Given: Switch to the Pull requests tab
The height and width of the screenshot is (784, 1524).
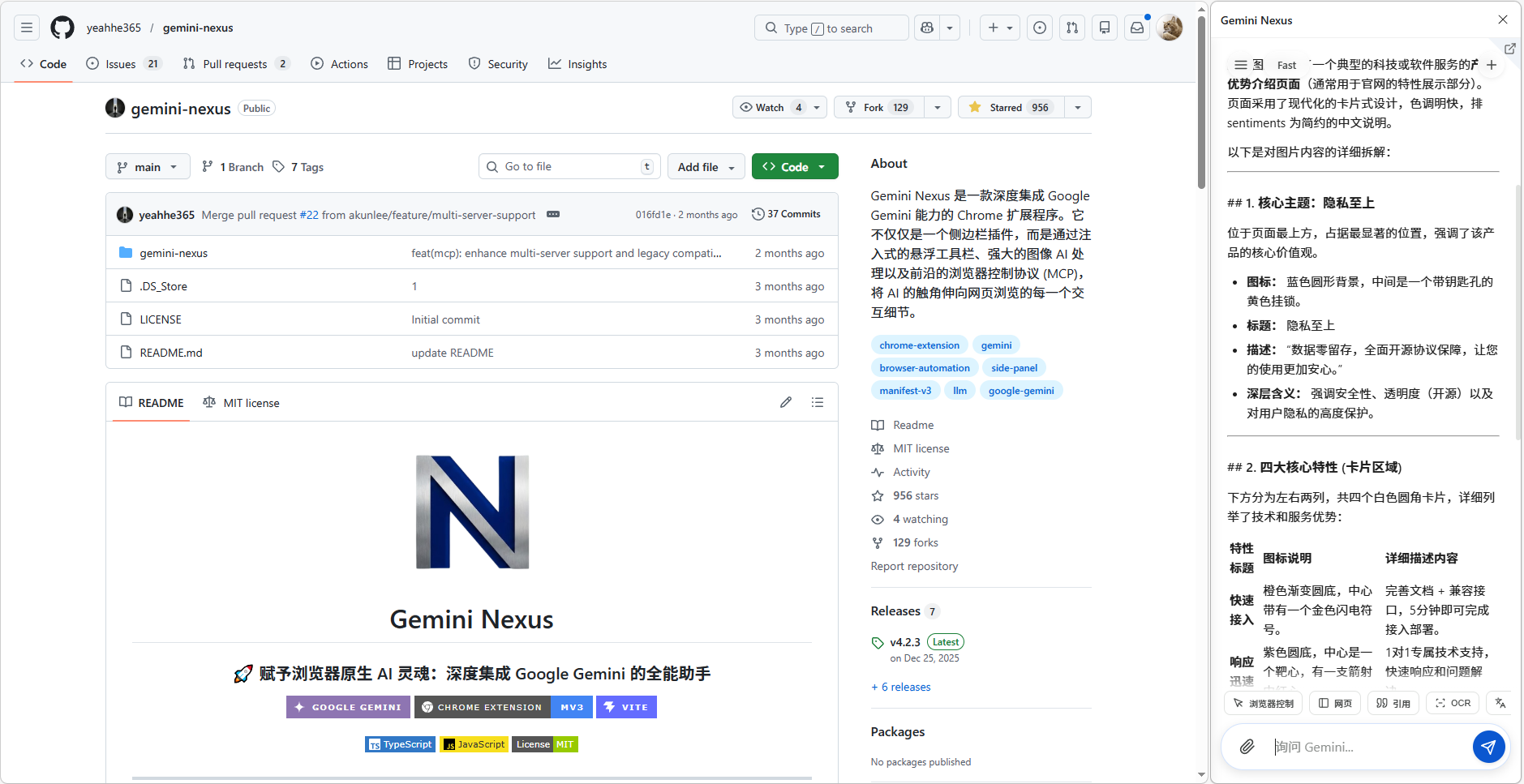Looking at the screenshot, I should pyautogui.click(x=236, y=64).
